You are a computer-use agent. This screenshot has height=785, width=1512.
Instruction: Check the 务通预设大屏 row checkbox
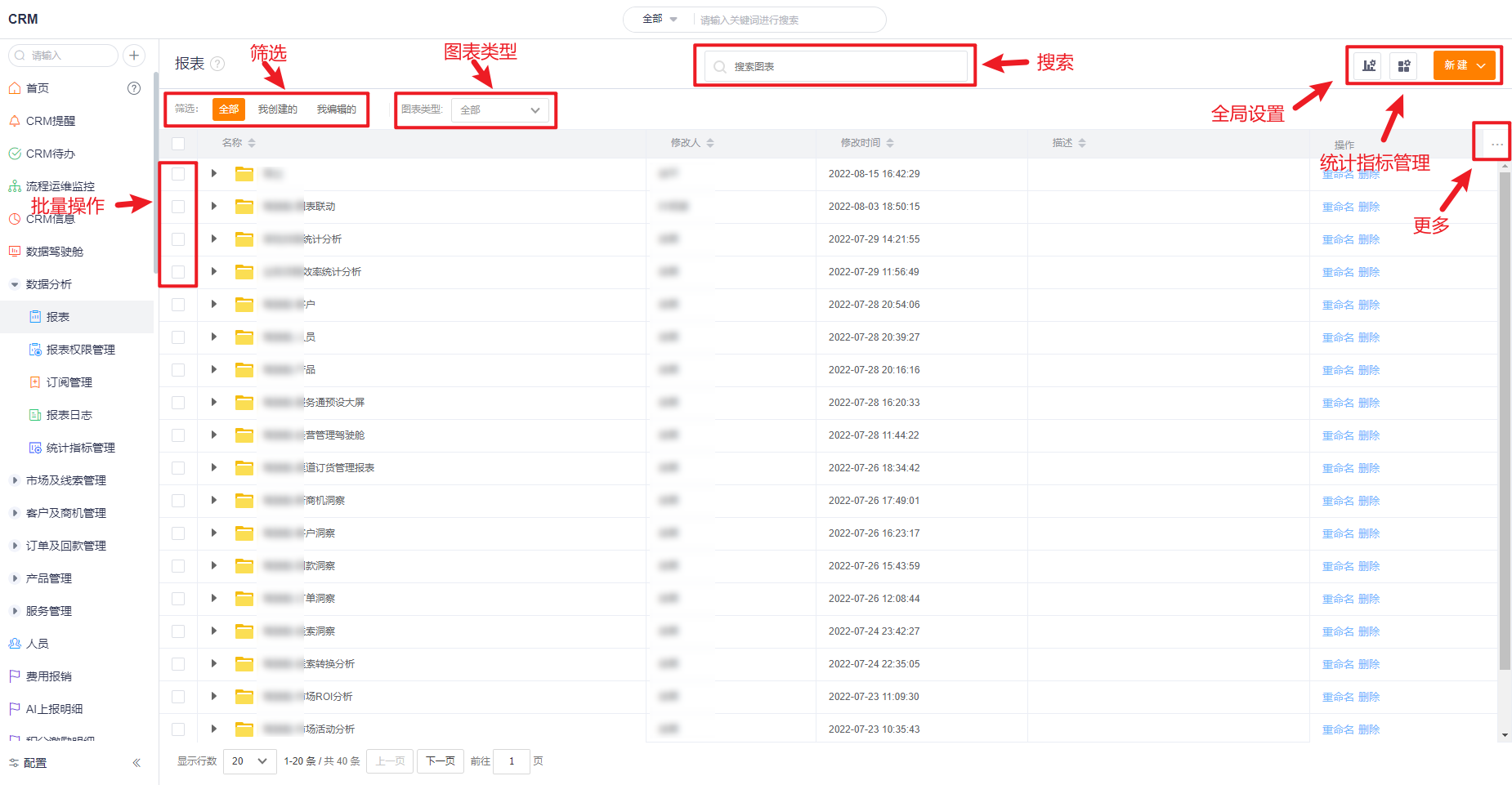pos(178,403)
